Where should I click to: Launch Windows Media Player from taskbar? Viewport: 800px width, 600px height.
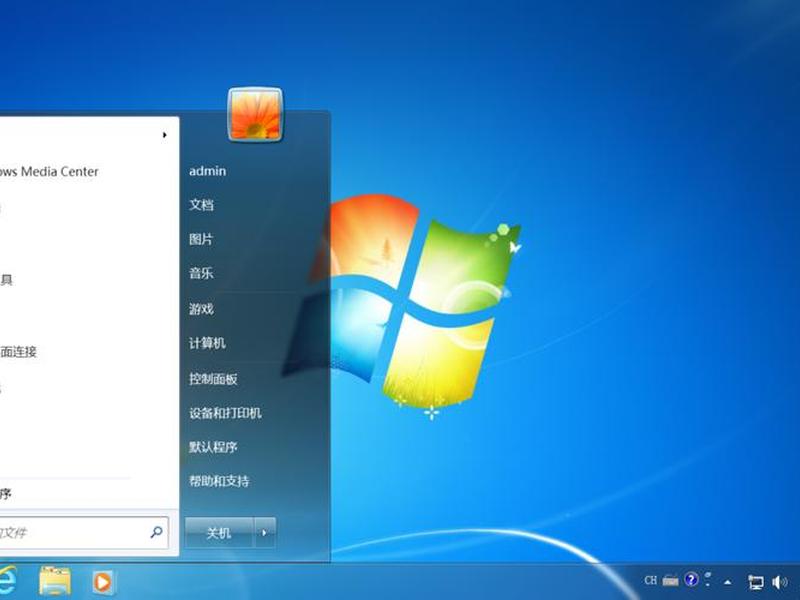[x=103, y=582]
